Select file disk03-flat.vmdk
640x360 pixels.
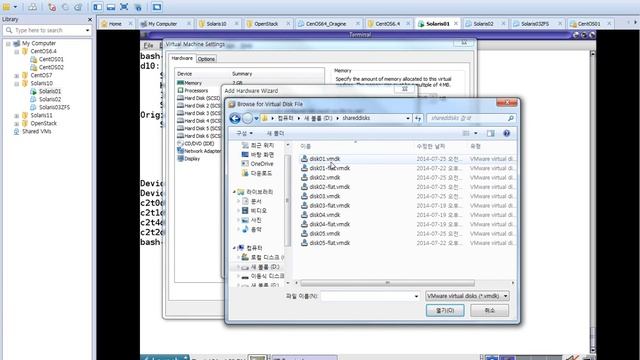(x=329, y=206)
